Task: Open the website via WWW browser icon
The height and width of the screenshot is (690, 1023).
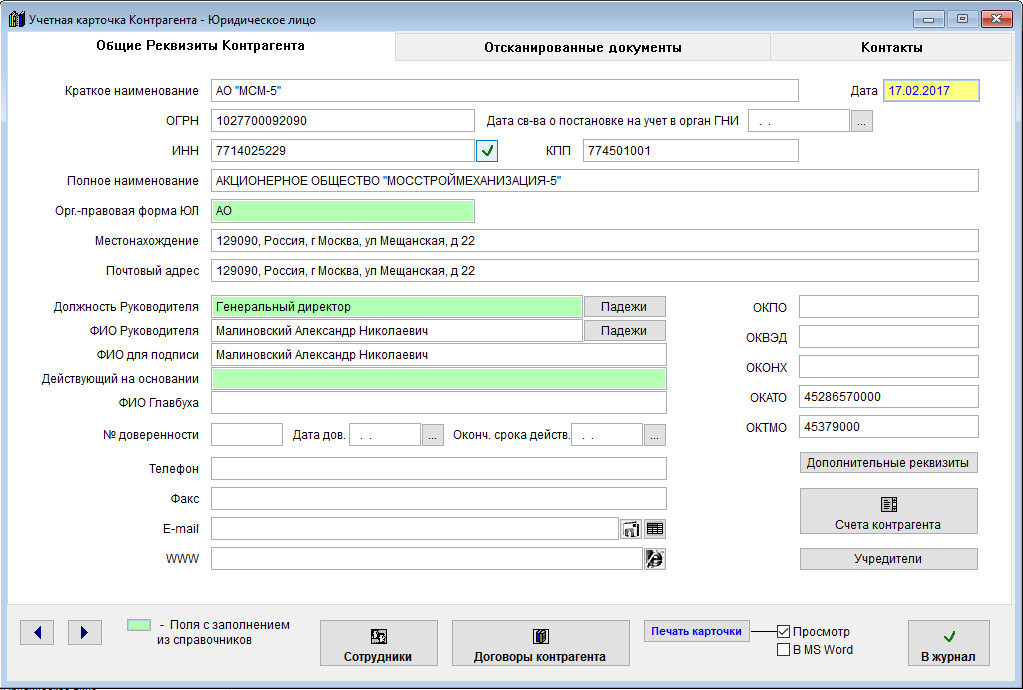Action: [x=655, y=559]
